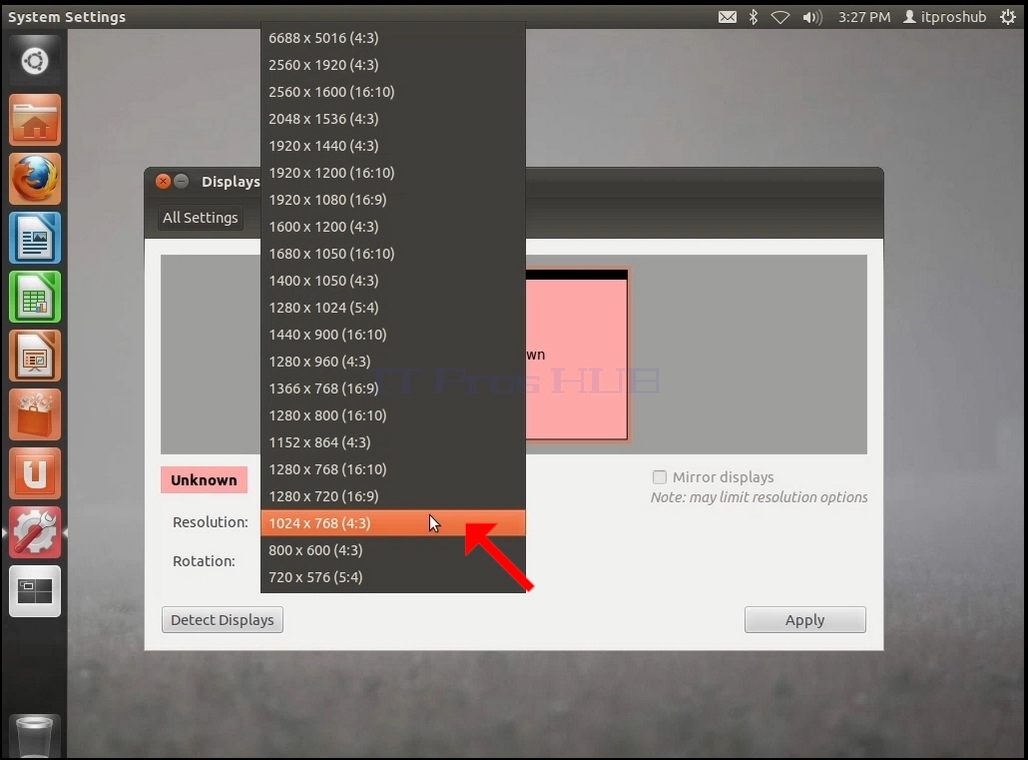Open Ubuntu Software Center

35,415
